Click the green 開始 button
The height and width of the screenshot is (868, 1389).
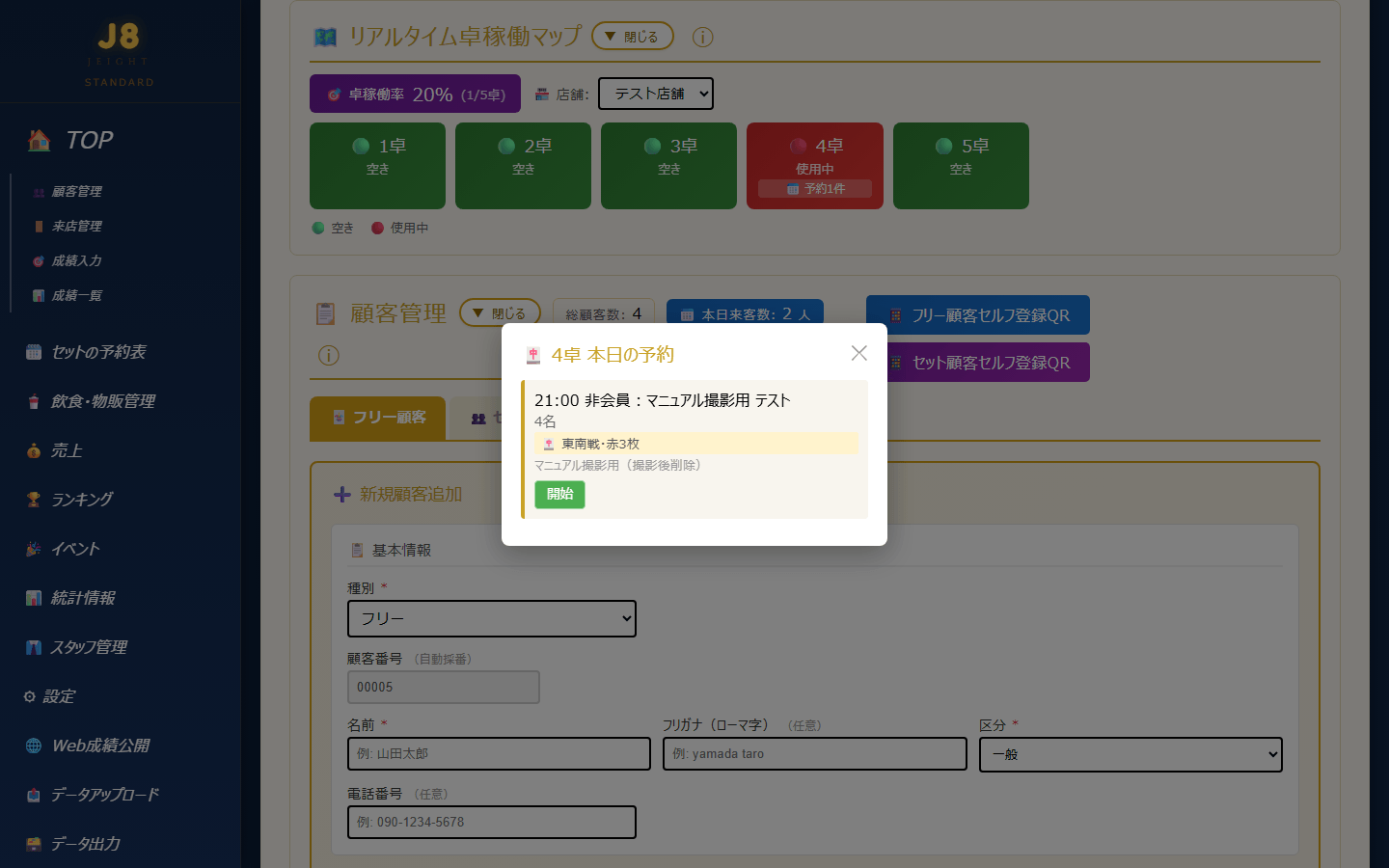pos(559,494)
